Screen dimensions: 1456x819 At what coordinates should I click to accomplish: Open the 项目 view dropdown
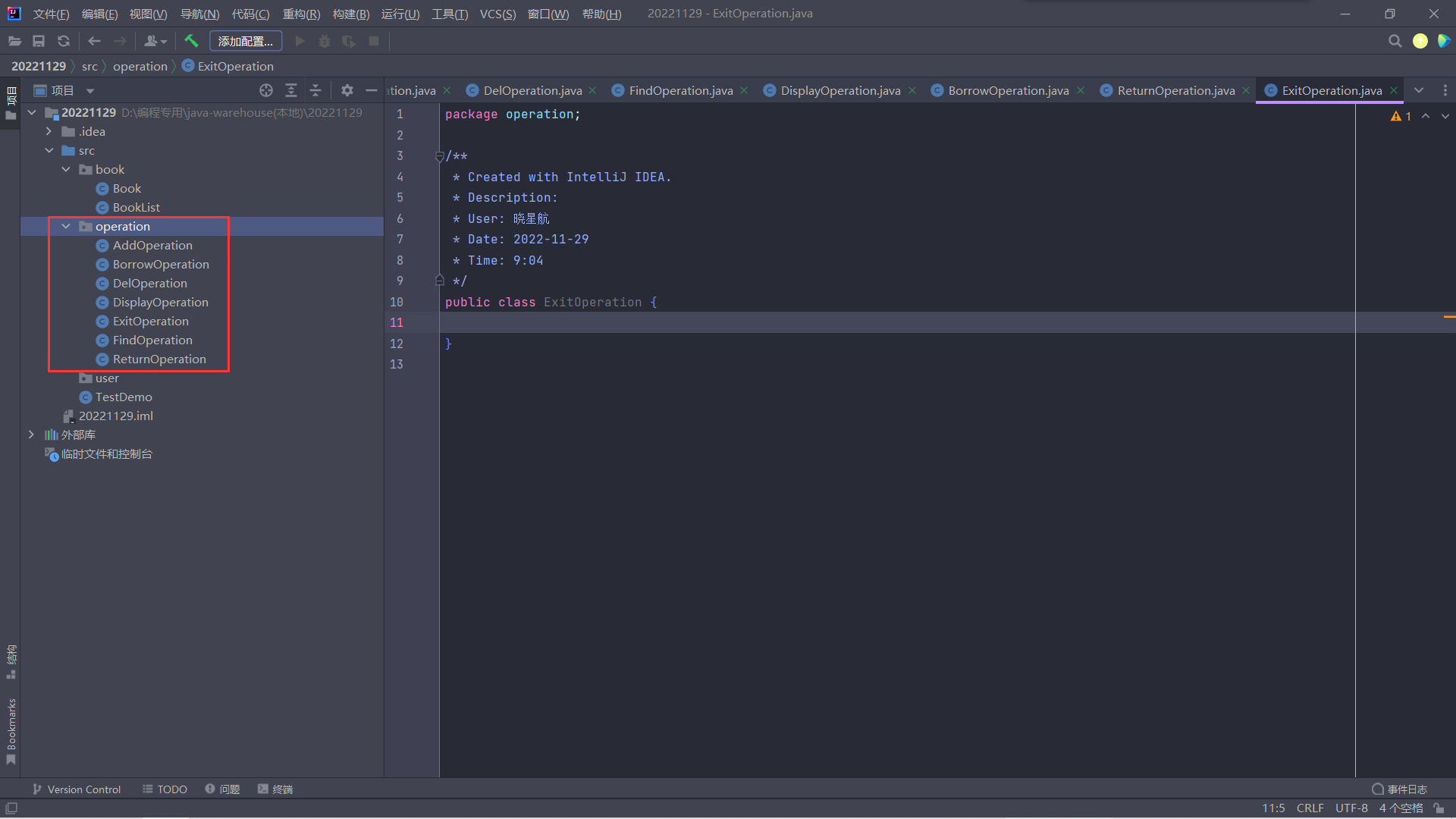click(90, 91)
